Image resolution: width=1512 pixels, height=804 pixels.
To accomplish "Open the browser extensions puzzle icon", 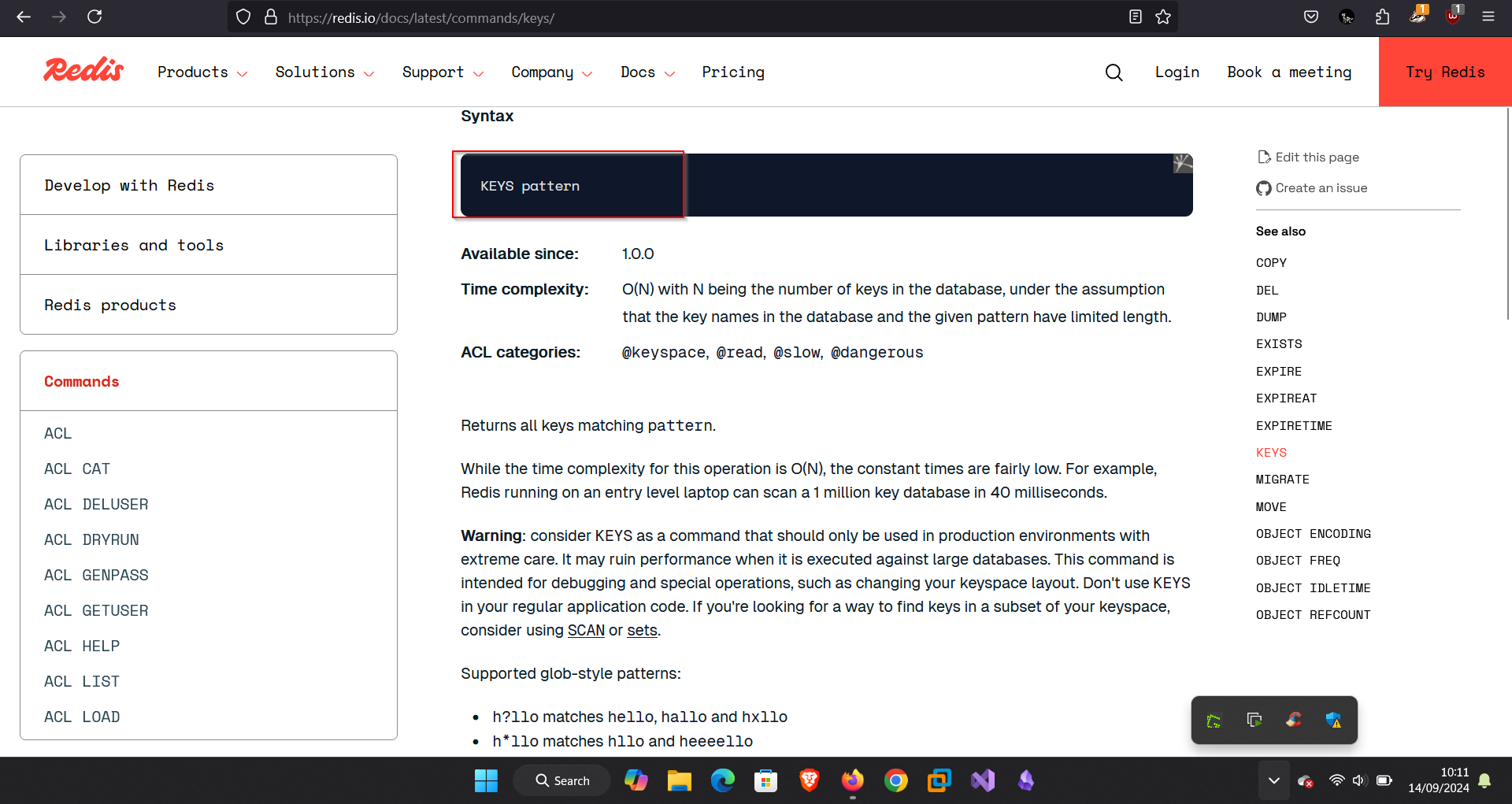I will click(1382, 17).
